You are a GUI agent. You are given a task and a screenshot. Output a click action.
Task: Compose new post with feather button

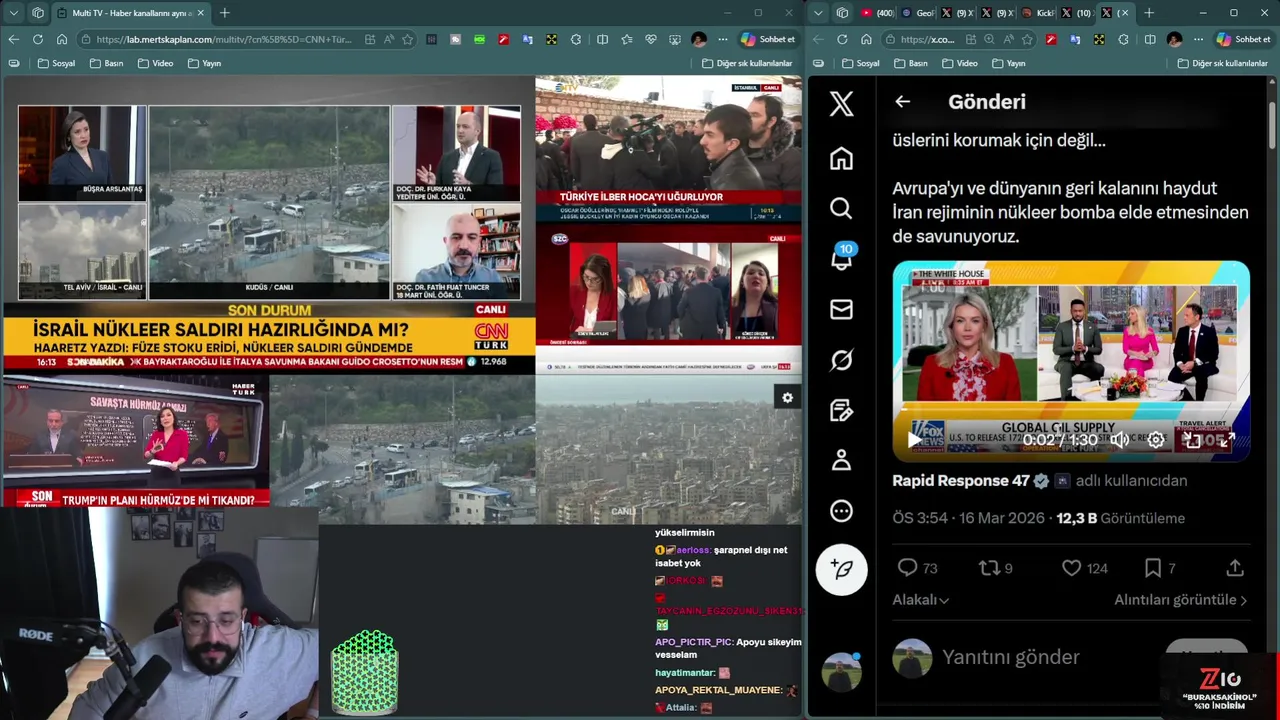pyautogui.click(x=841, y=569)
